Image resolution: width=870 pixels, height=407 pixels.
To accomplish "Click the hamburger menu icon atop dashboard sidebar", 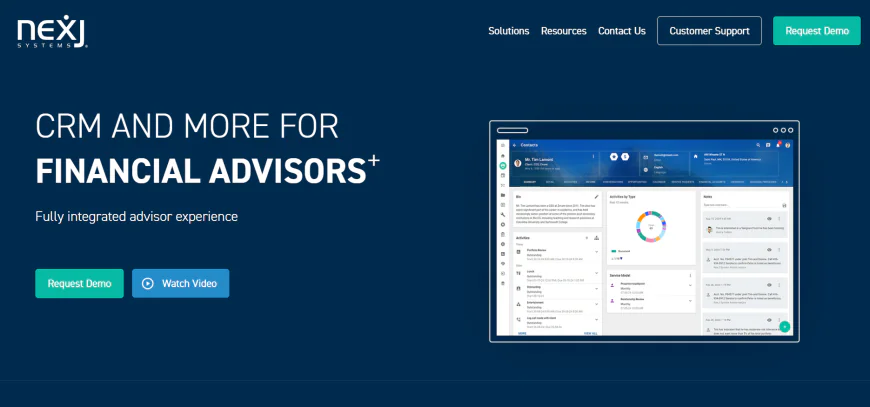I will click(x=503, y=145).
